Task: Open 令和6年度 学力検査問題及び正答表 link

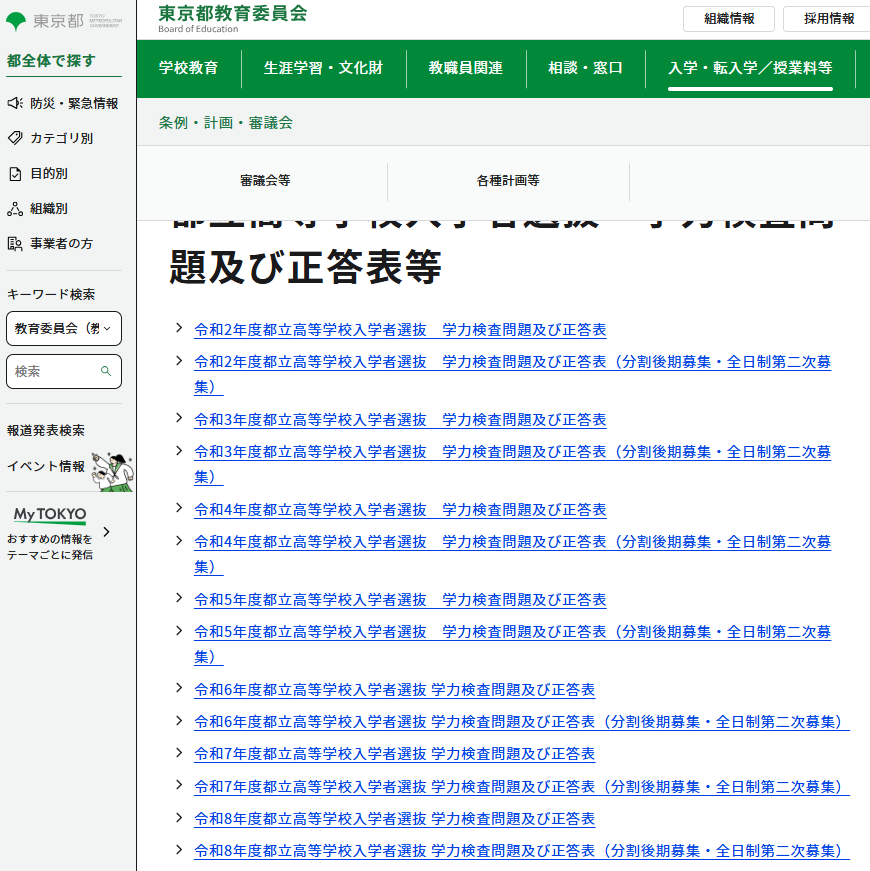Action: [394, 690]
